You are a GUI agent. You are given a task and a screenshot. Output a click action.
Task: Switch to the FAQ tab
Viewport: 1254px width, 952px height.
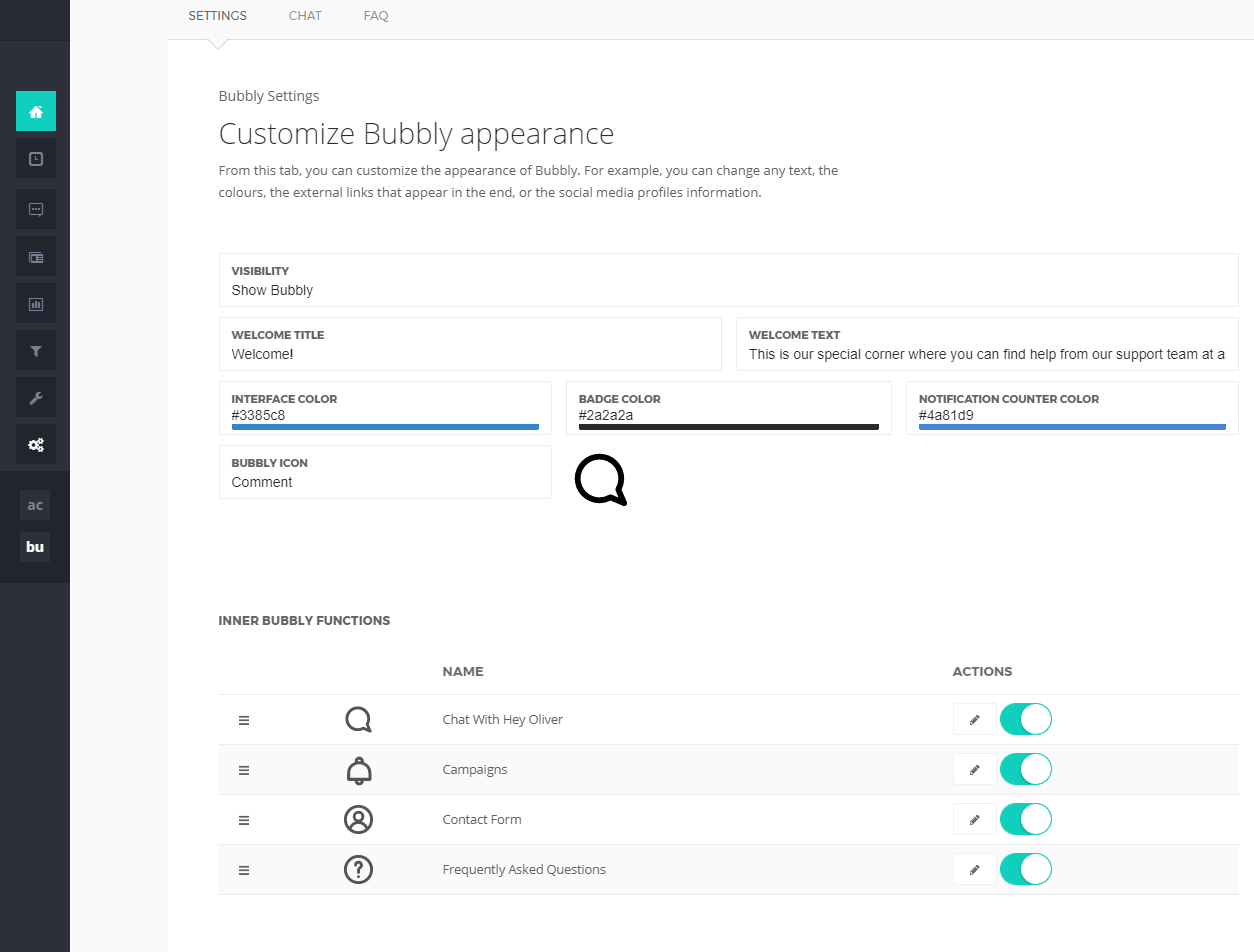click(376, 16)
